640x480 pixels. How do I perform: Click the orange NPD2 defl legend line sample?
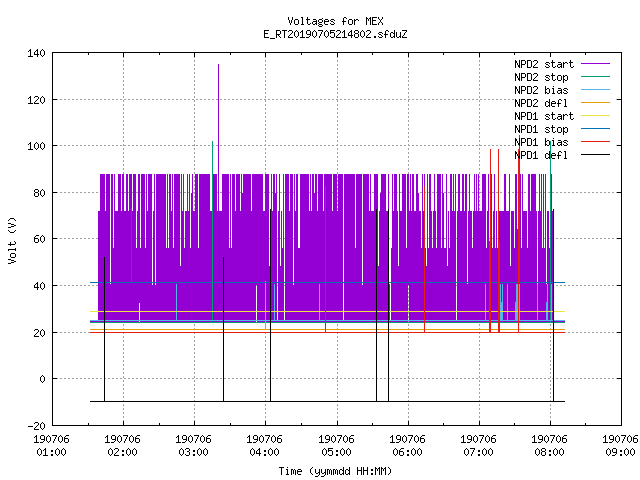click(595, 103)
